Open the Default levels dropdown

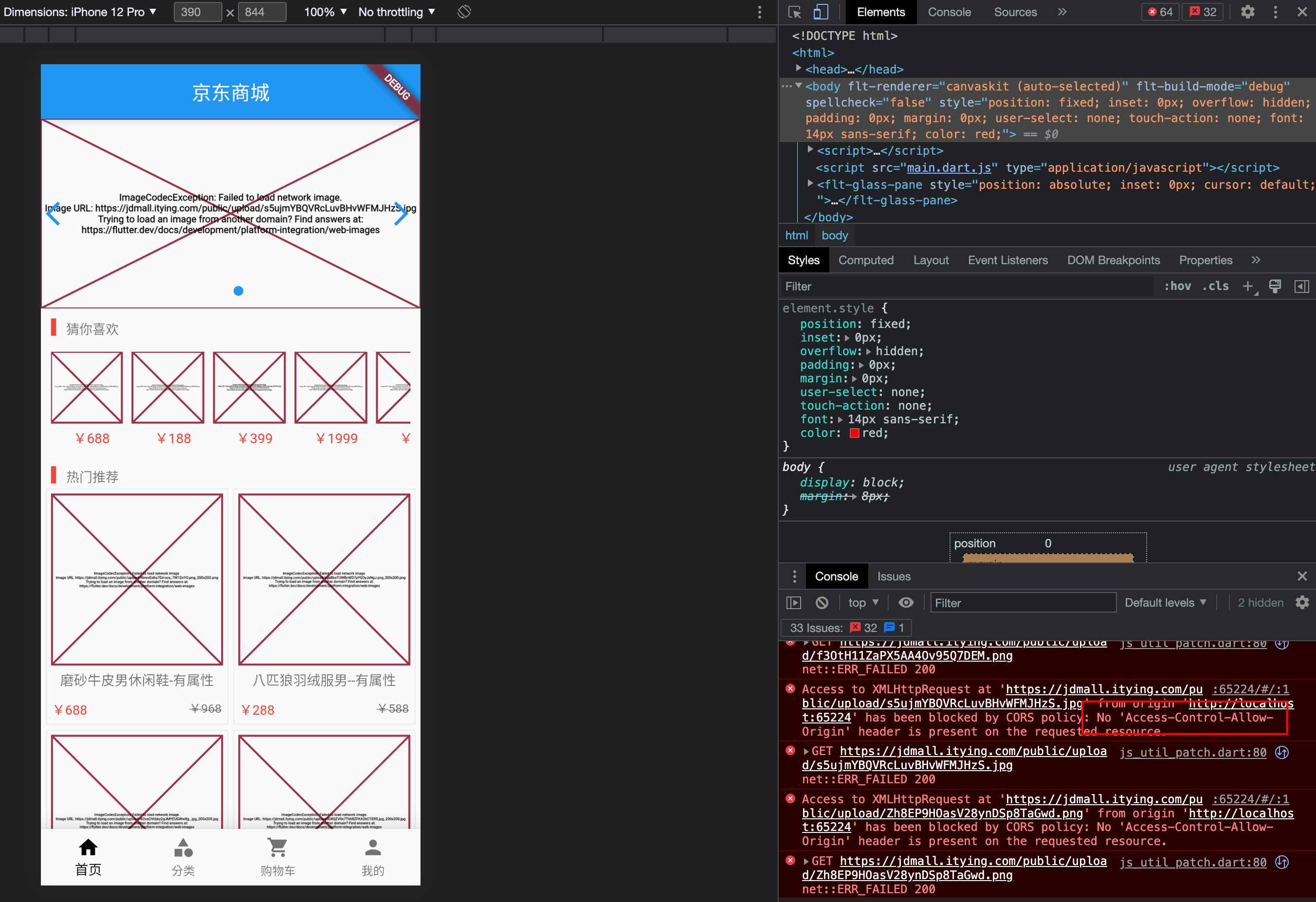(x=1165, y=603)
